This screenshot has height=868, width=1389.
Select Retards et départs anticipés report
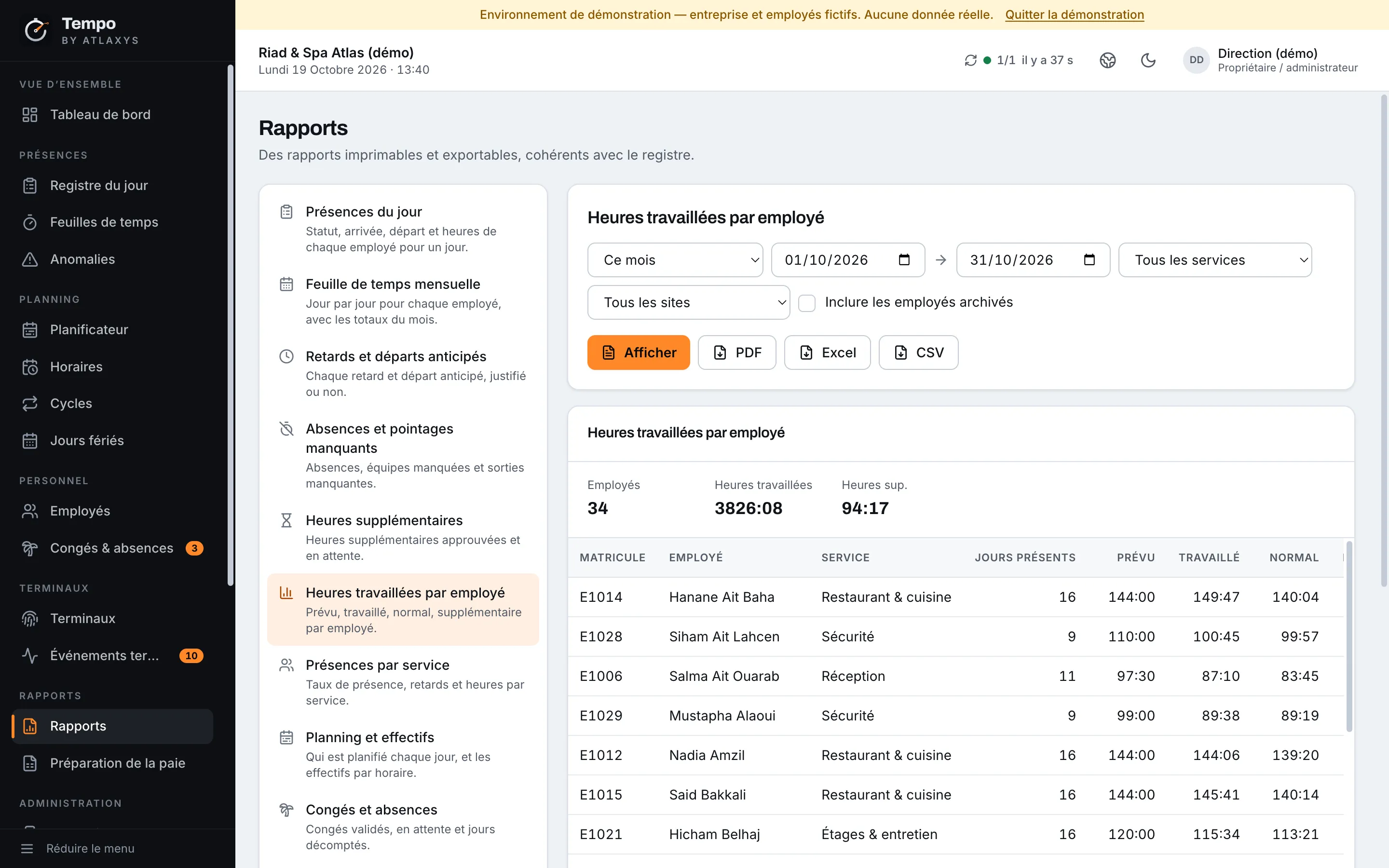(403, 374)
